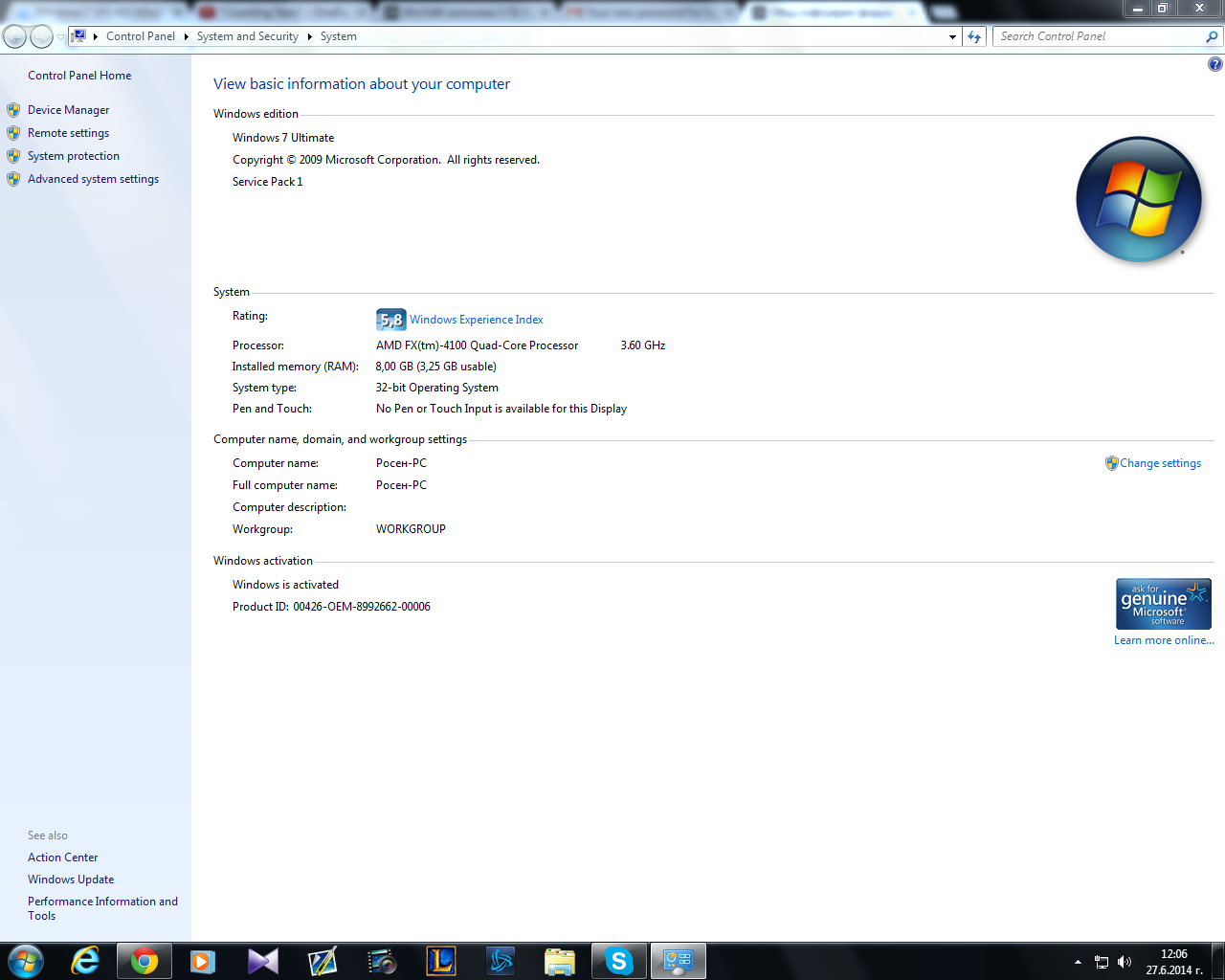This screenshot has height=980, width=1225.
Task: Navigate to Control Panel breadcrumb
Action: point(141,36)
